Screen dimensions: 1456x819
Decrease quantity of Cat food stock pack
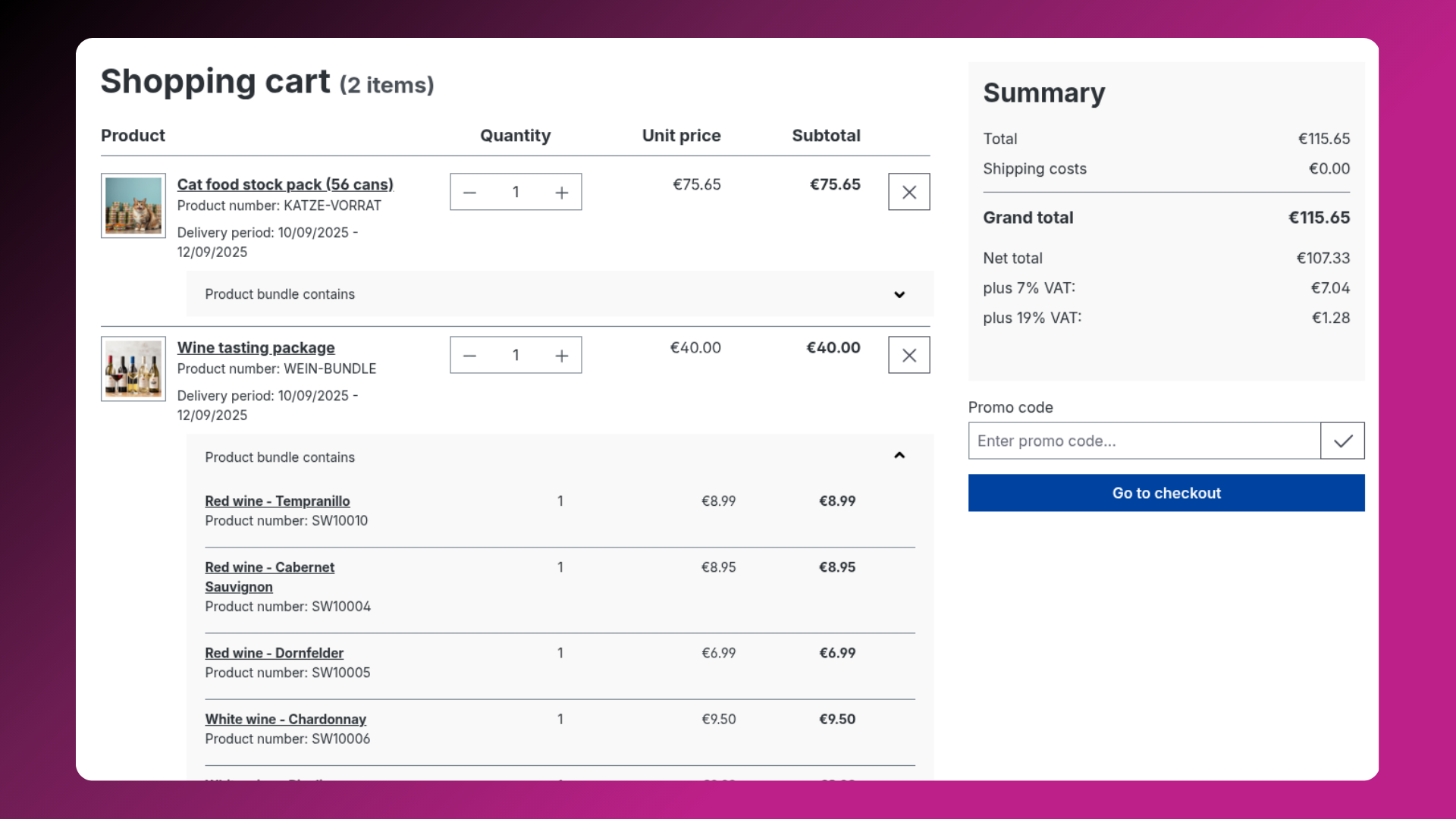click(x=469, y=193)
